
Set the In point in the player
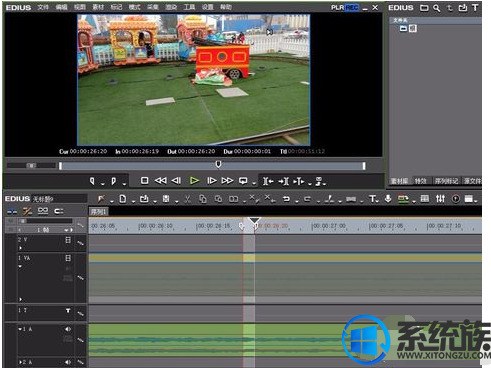(x=92, y=181)
